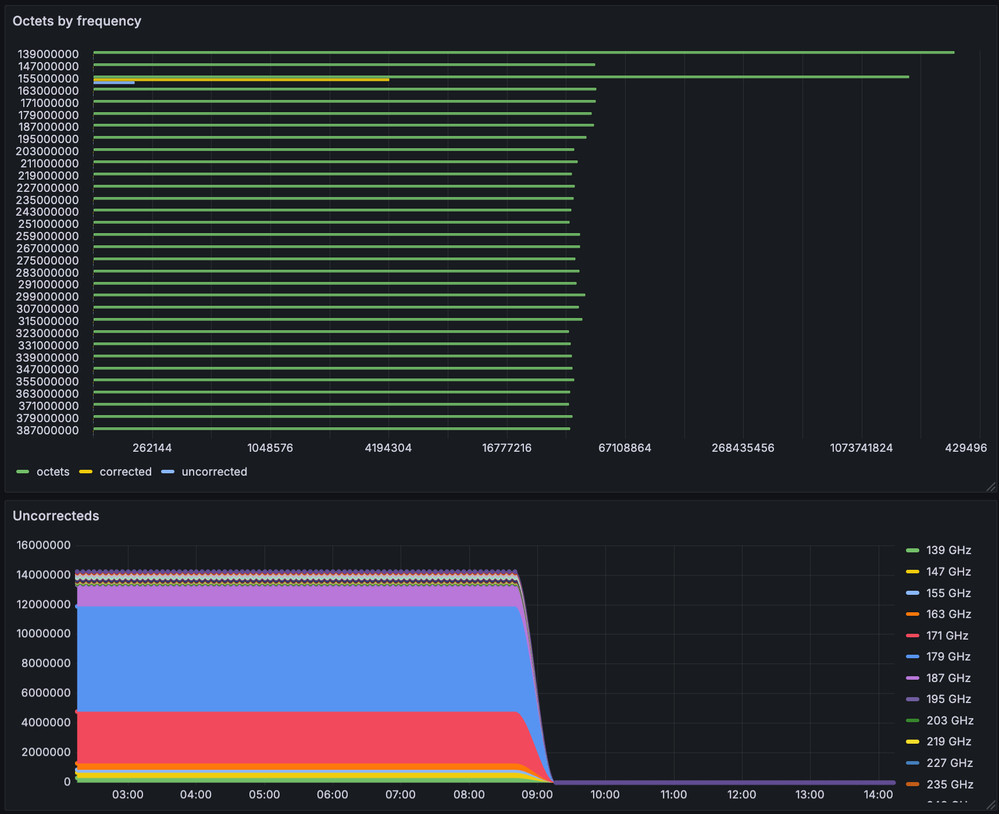Toggle the 163 GHz series label
This screenshot has height=814, width=999.
tap(949, 614)
